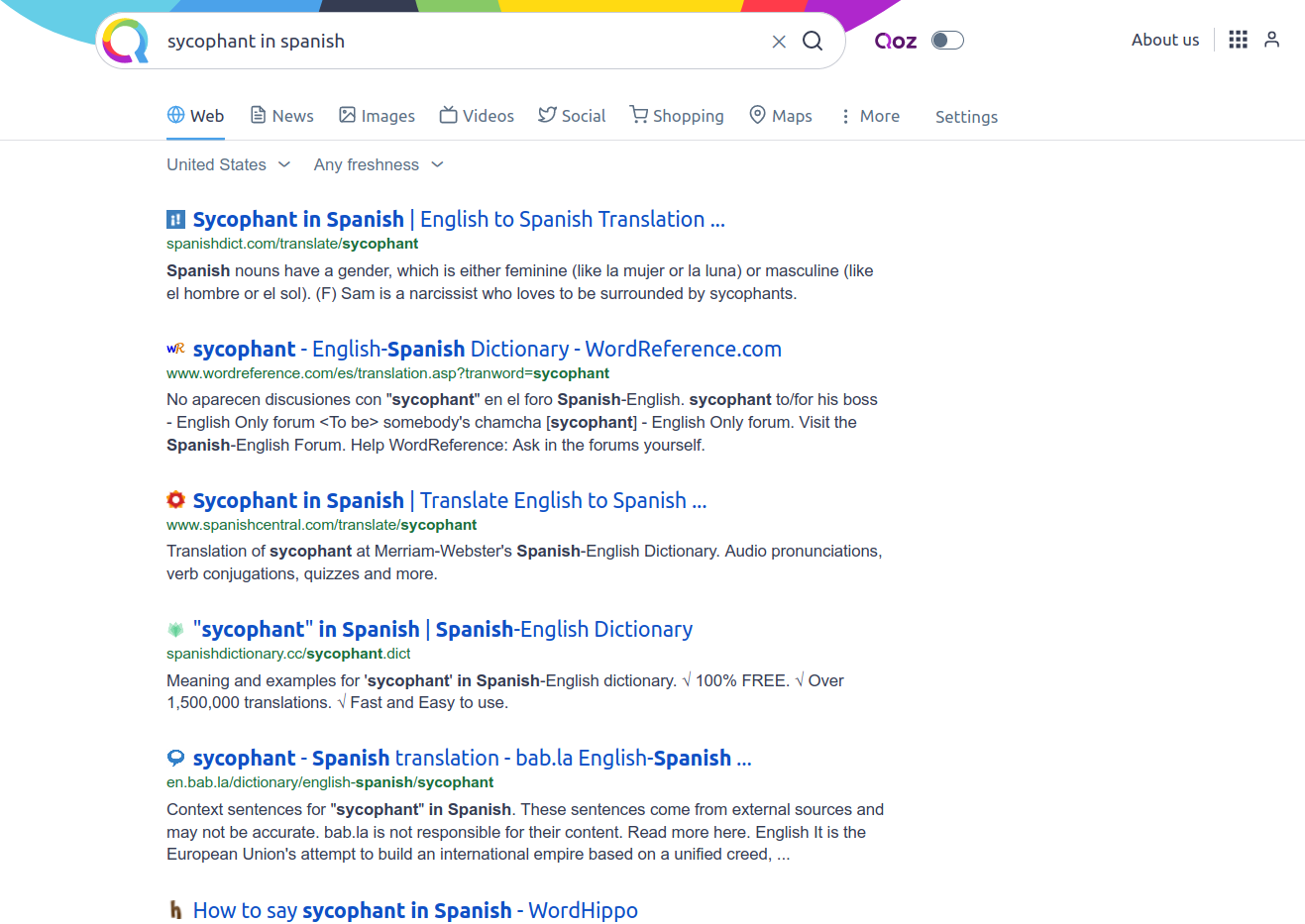Click spanishcentral.com/translate/sycophant URL
Screen dimensions: 1305x924
[321, 525]
